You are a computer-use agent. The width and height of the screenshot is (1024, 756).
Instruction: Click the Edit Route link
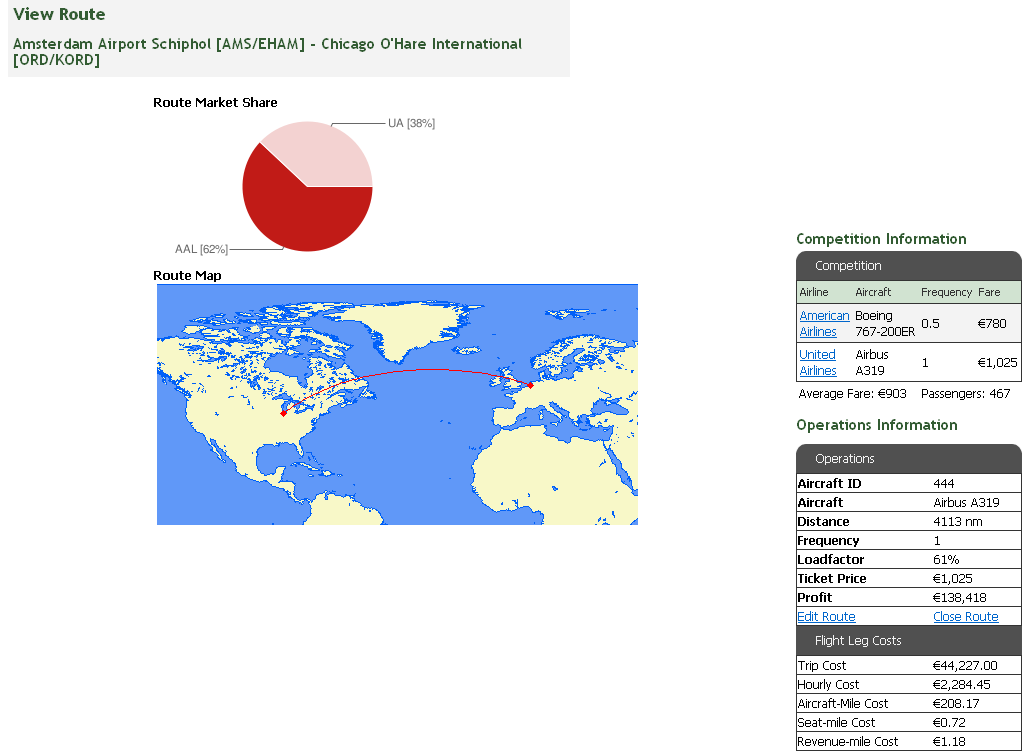pyautogui.click(x=826, y=617)
